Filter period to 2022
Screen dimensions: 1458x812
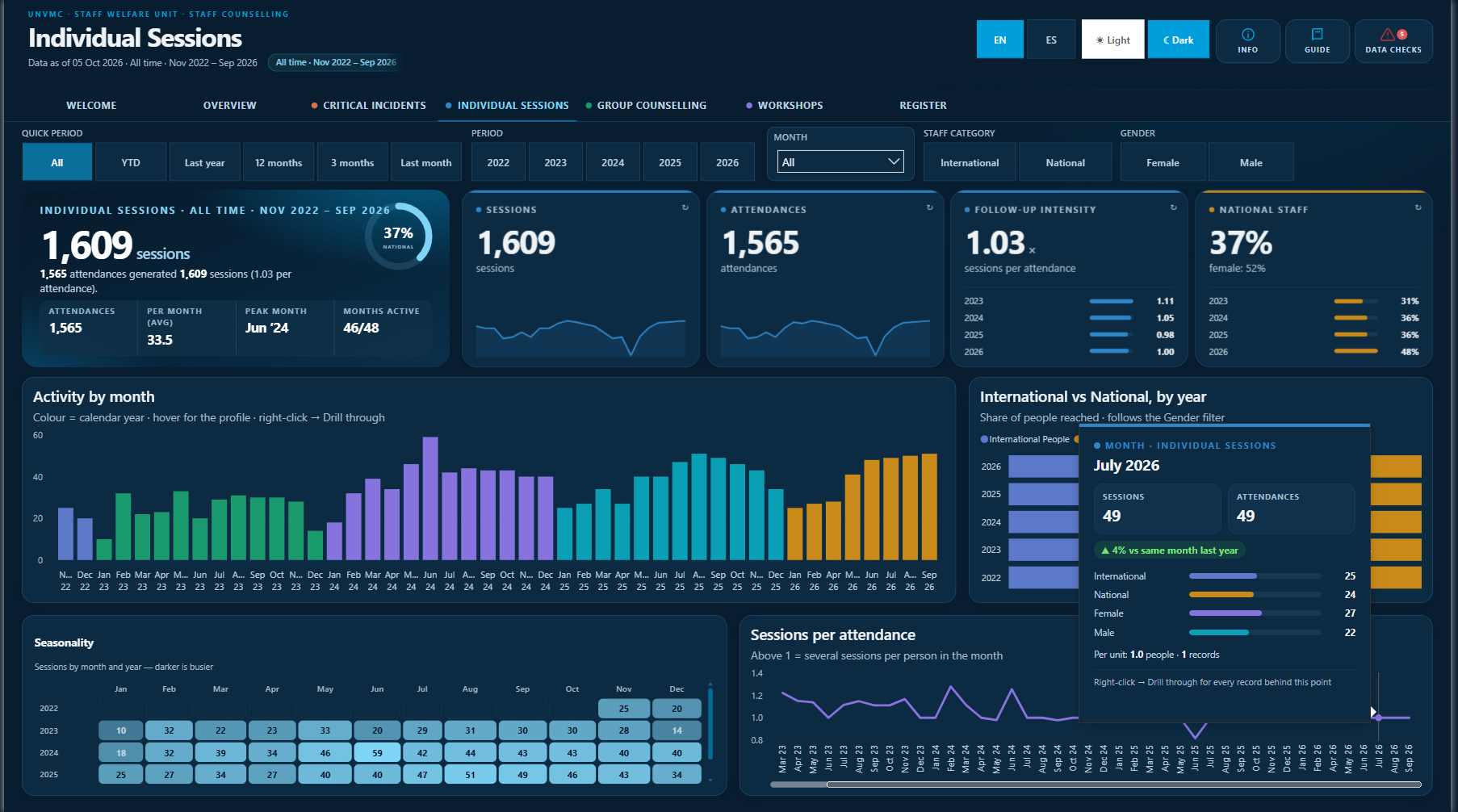tap(498, 162)
